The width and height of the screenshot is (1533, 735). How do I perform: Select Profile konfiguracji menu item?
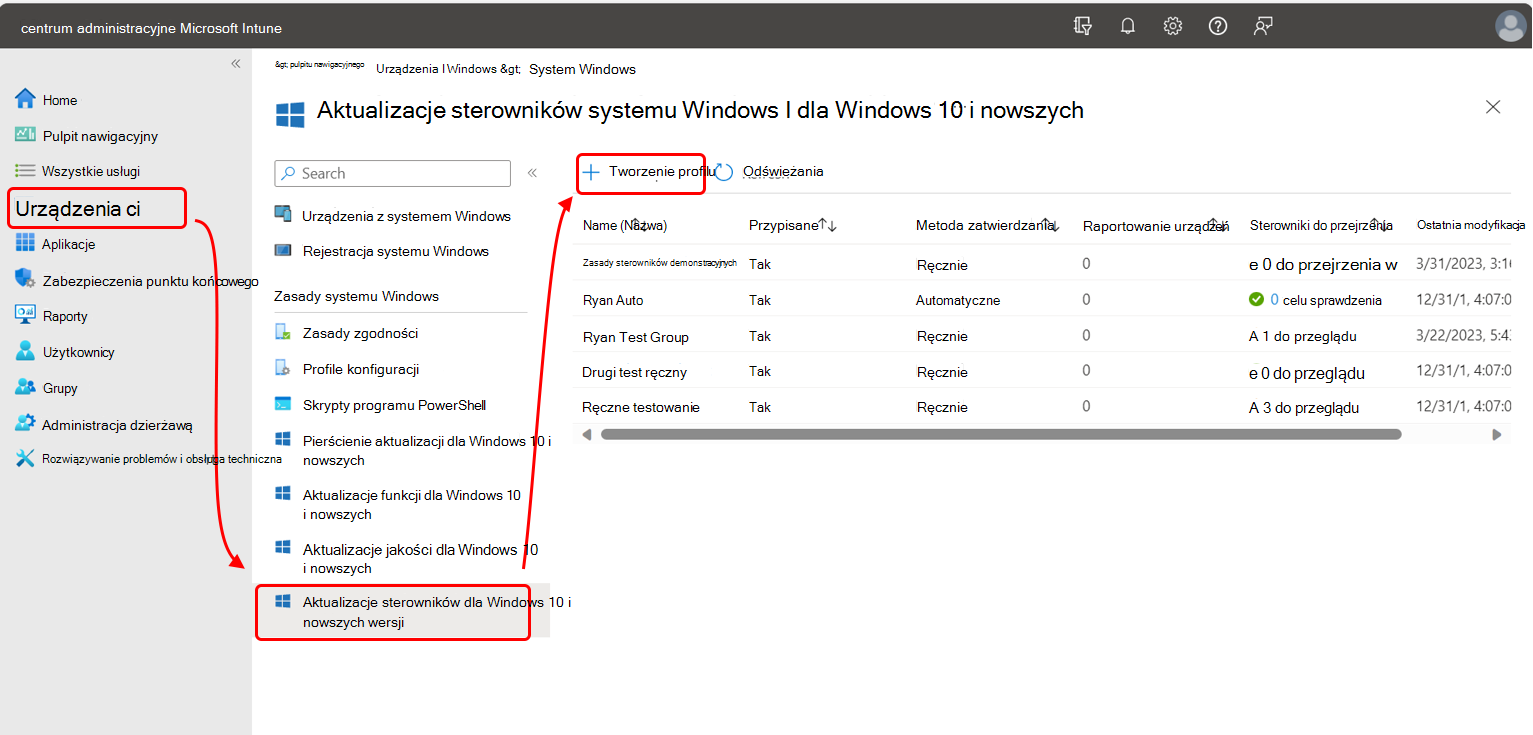pos(361,369)
